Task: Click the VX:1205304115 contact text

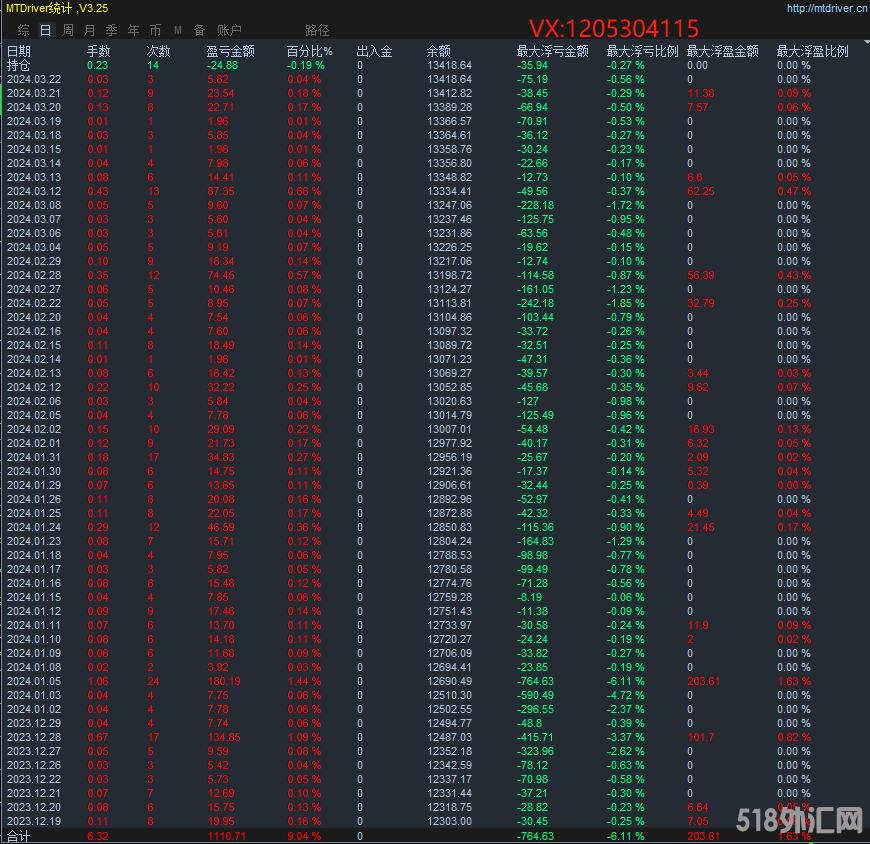Action: [614, 28]
